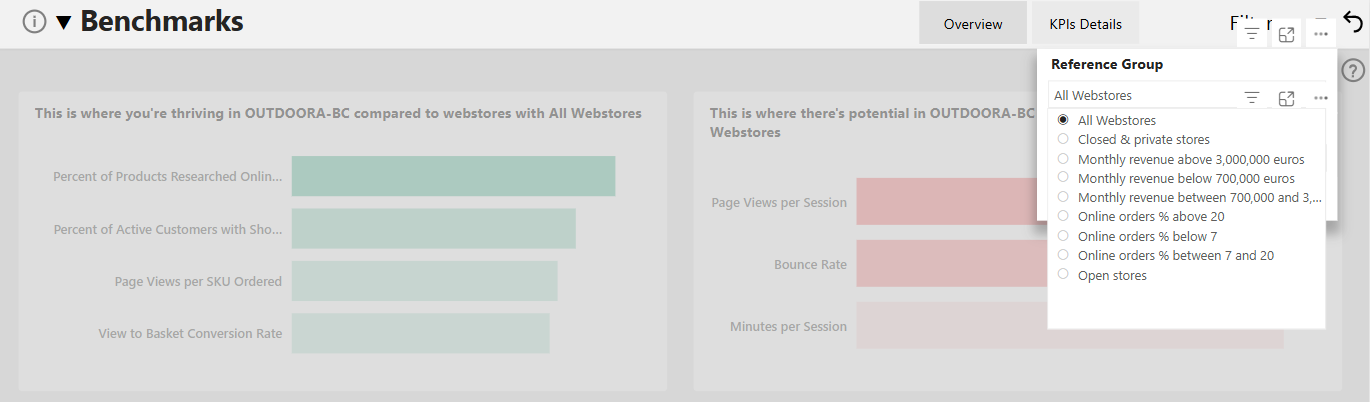Collapse the Benchmarks title triangle
This screenshot has height=402, width=1370.
tap(64, 22)
